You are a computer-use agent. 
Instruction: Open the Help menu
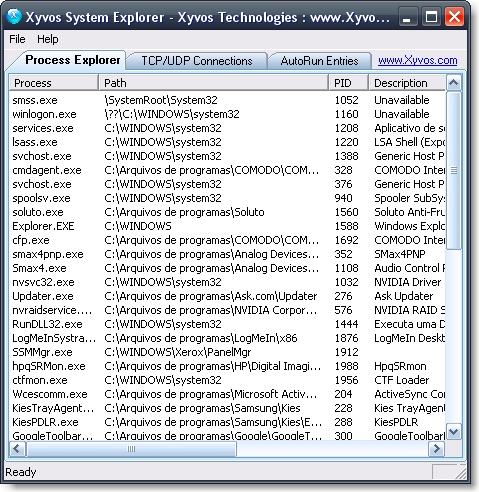(x=47, y=39)
